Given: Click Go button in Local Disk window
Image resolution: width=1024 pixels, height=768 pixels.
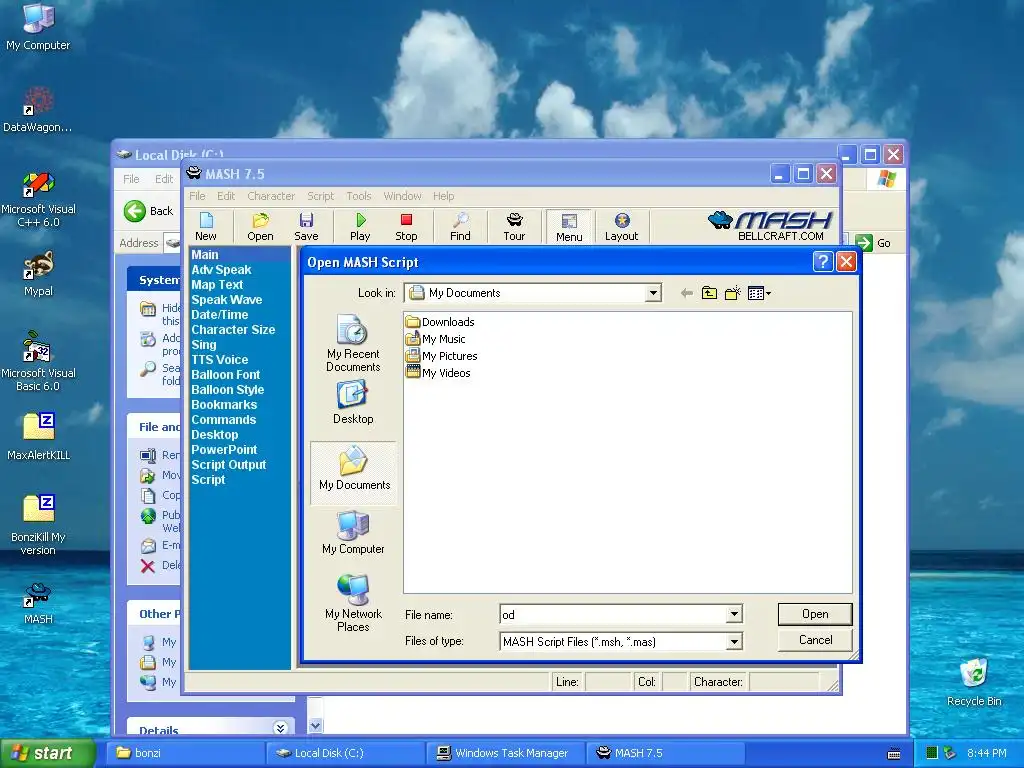Looking at the screenshot, I should tap(872, 243).
